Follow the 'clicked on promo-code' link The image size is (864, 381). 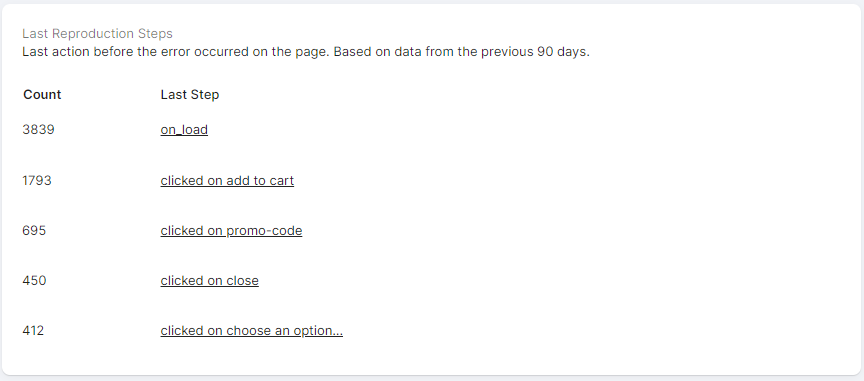click(231, 230)
